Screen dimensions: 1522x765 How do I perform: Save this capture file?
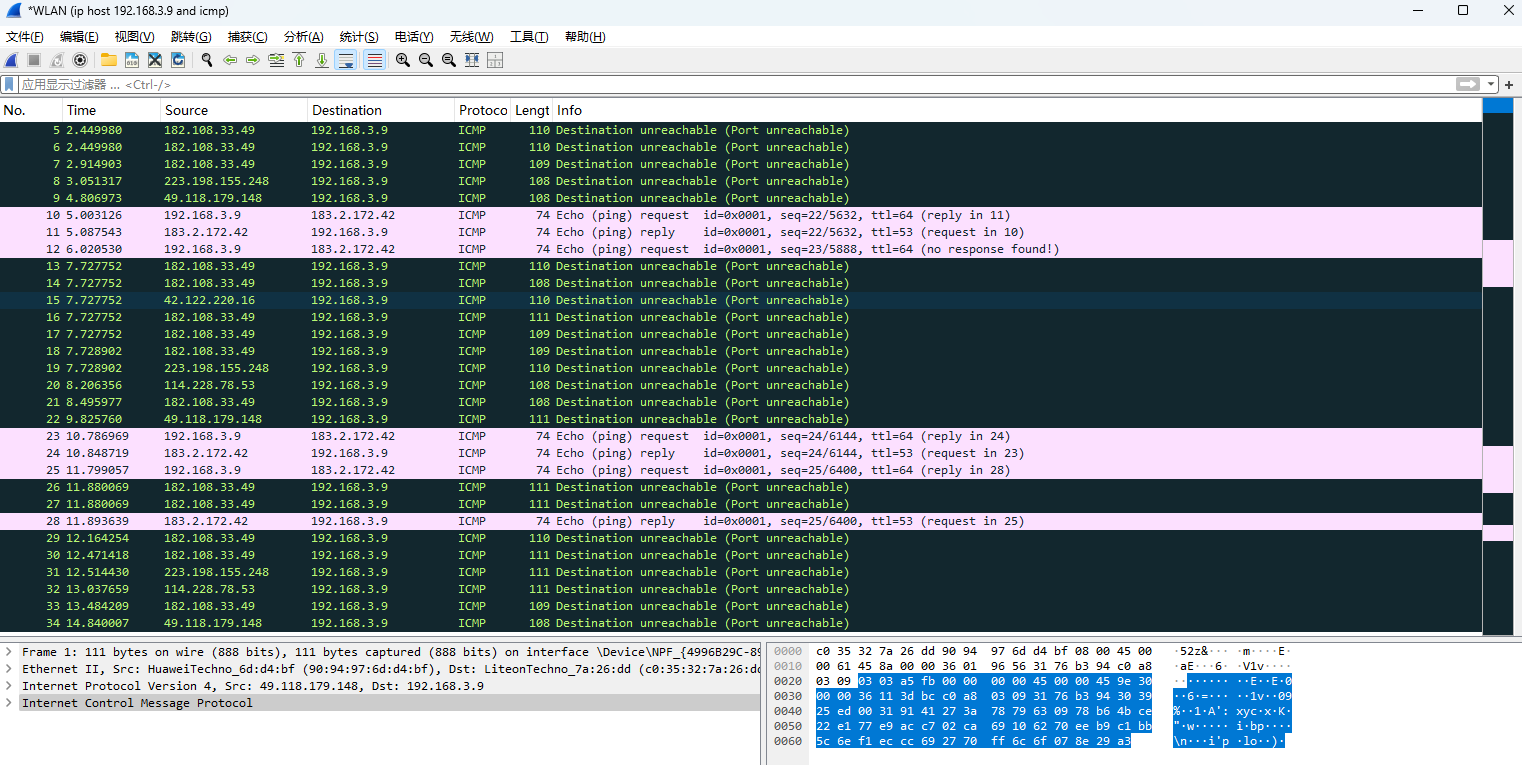tap(132, 60)
